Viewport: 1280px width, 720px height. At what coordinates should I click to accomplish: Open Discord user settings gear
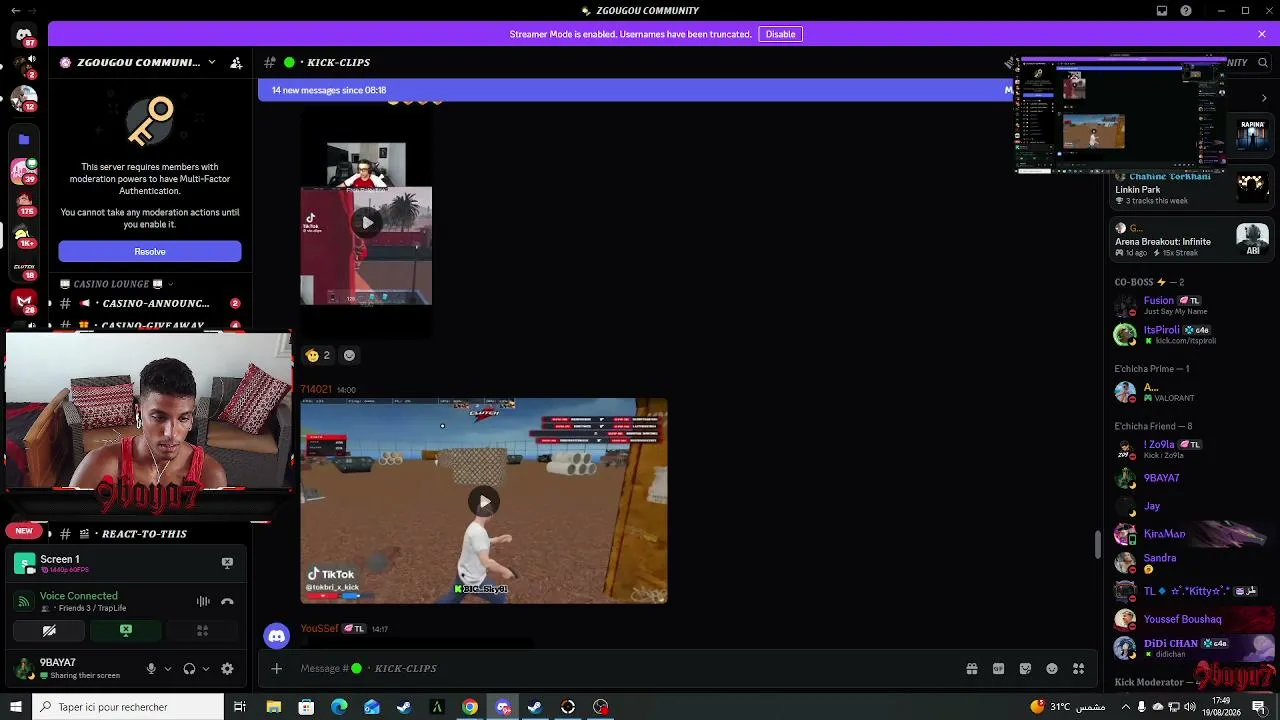point(227,668)
